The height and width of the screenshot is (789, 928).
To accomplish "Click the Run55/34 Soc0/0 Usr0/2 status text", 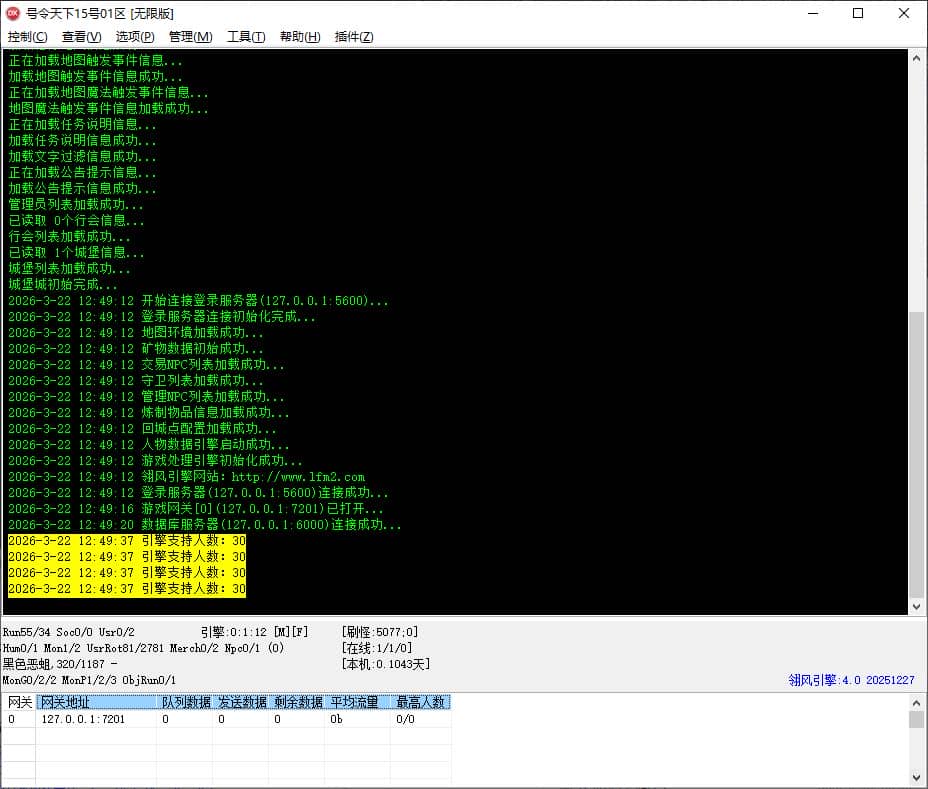I will pyautogui.click(x=69, y=632).
